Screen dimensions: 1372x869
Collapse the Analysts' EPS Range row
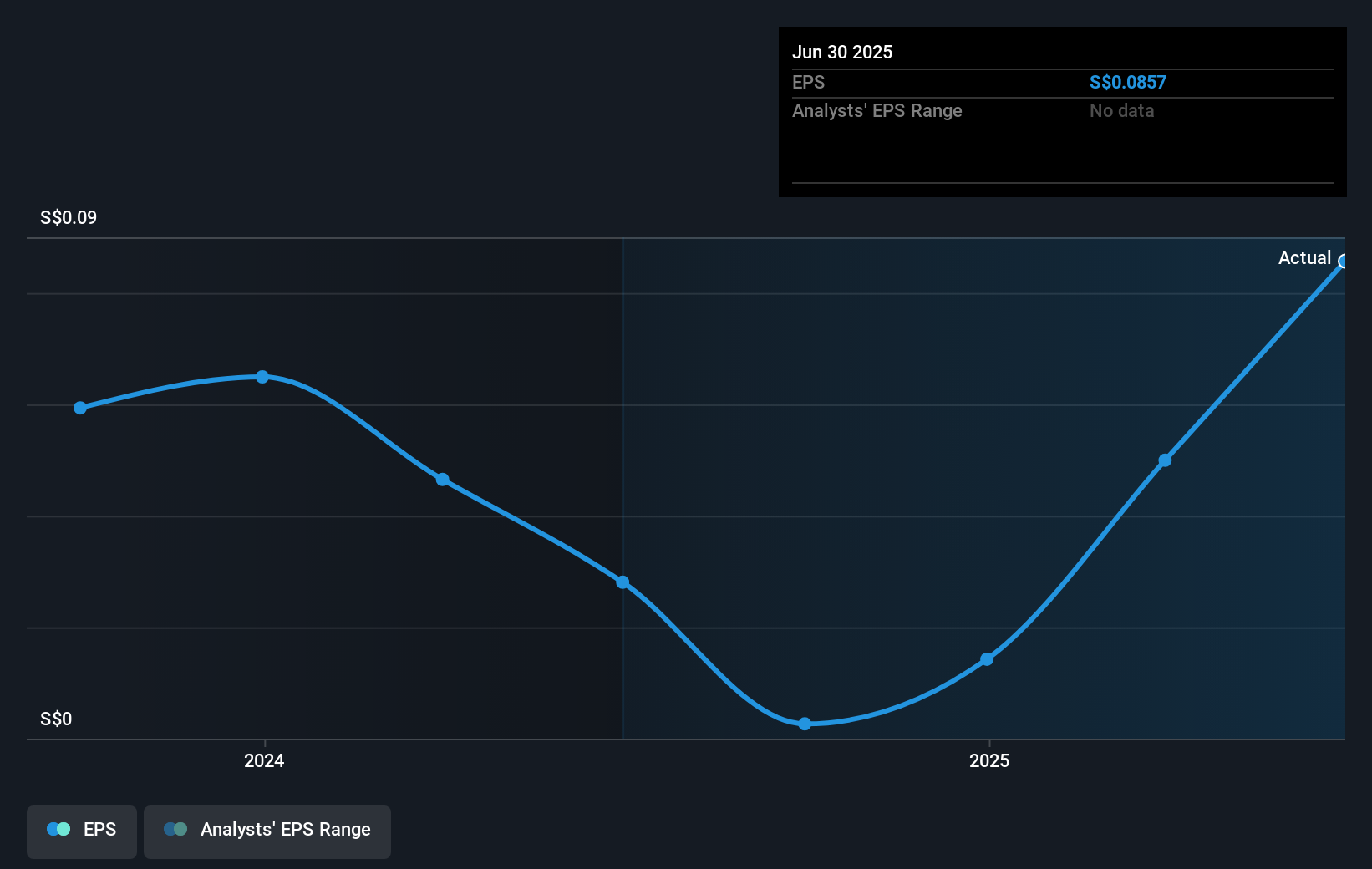click(877, 110)
